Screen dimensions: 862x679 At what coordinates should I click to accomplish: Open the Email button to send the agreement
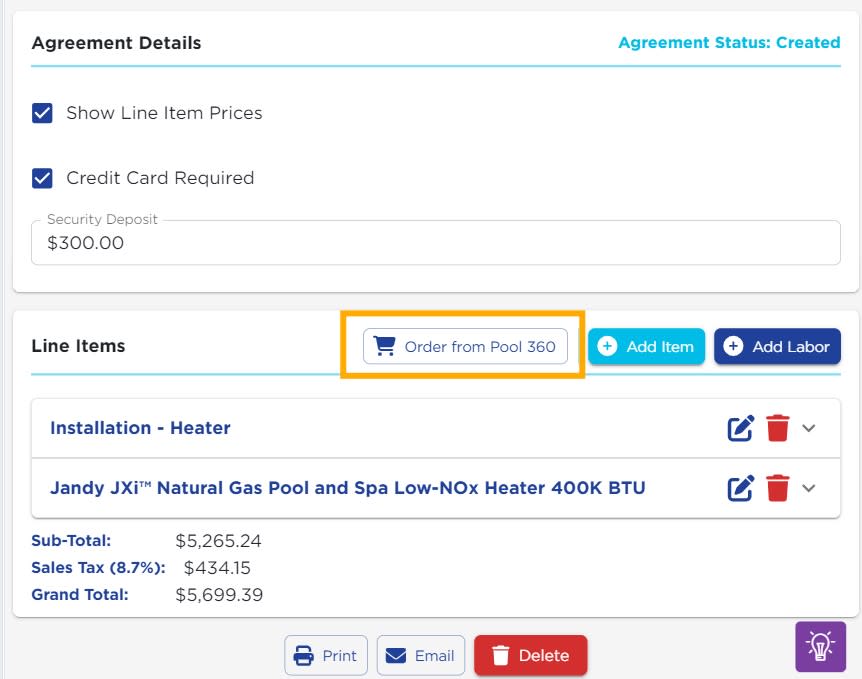421,655
